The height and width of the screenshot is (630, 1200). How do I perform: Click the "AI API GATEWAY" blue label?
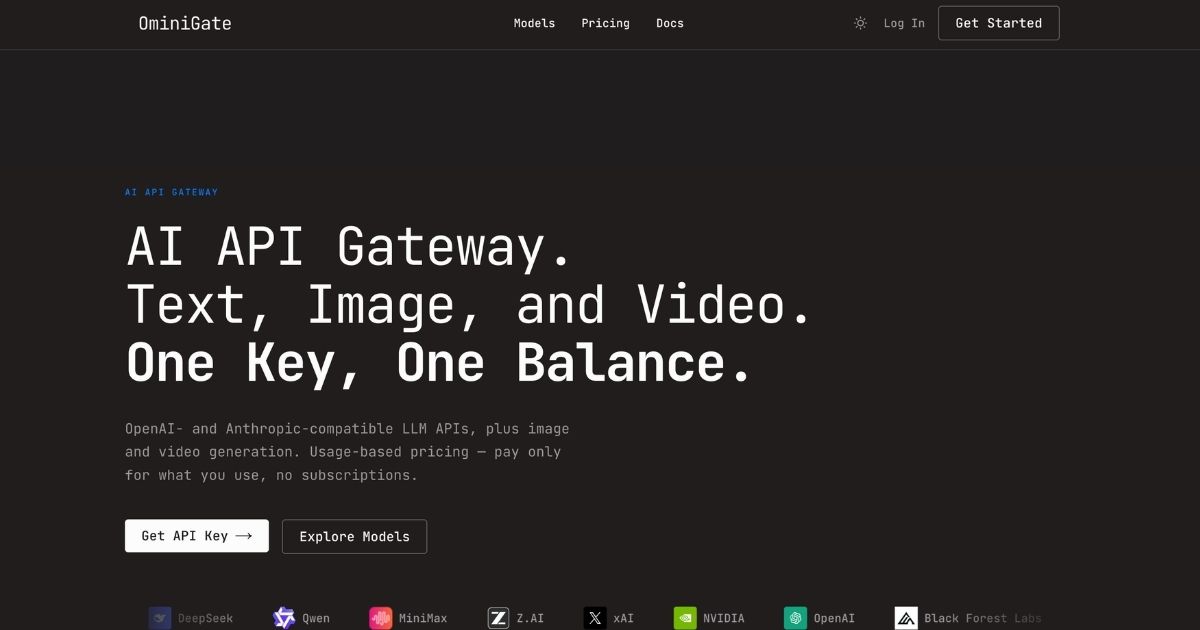coord(171,192)
